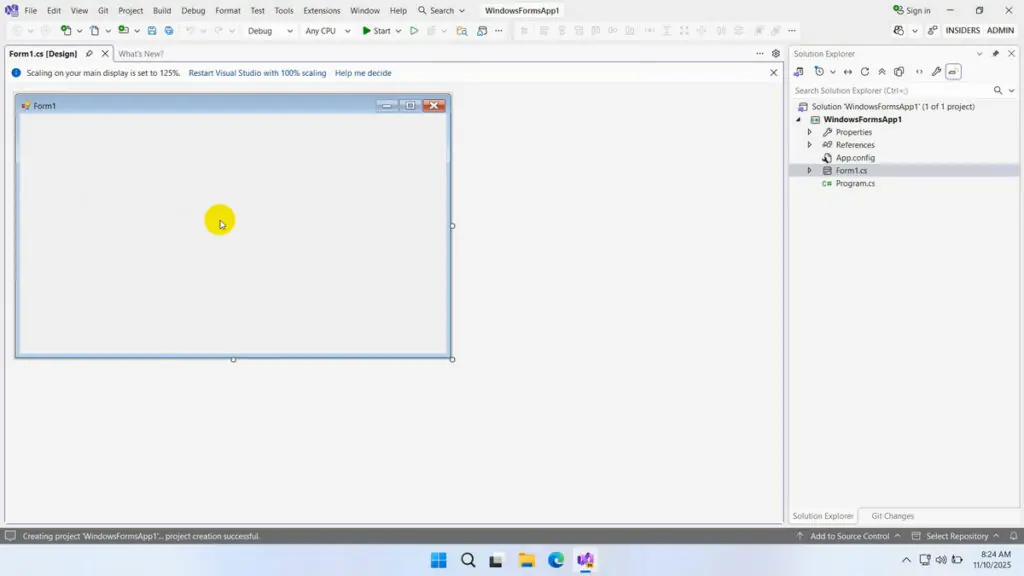
Task: Open the Any CPU platform dropdown
Action: click(327, 31)
